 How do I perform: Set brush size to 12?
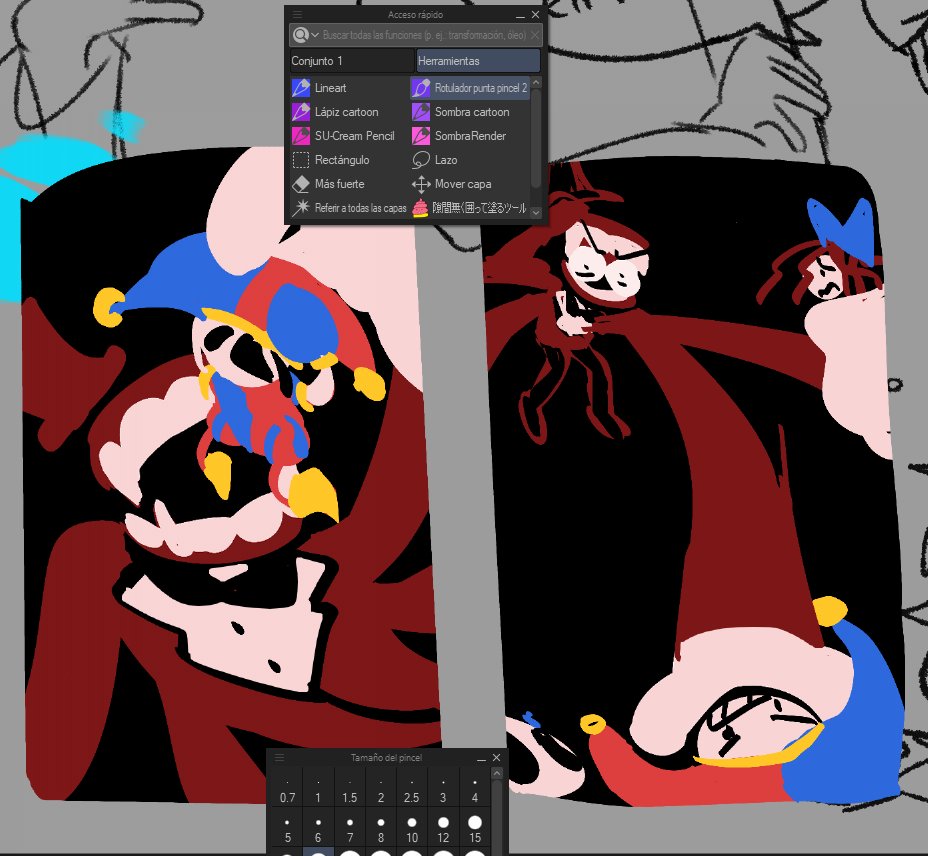pos(443,829)
